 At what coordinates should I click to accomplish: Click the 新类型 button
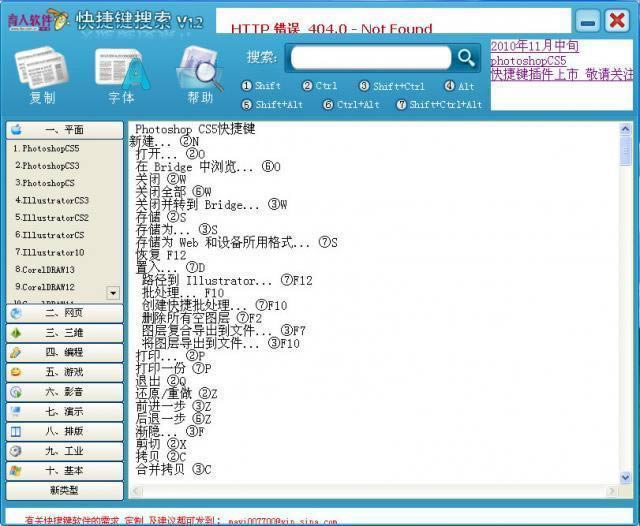click(64, 490)
